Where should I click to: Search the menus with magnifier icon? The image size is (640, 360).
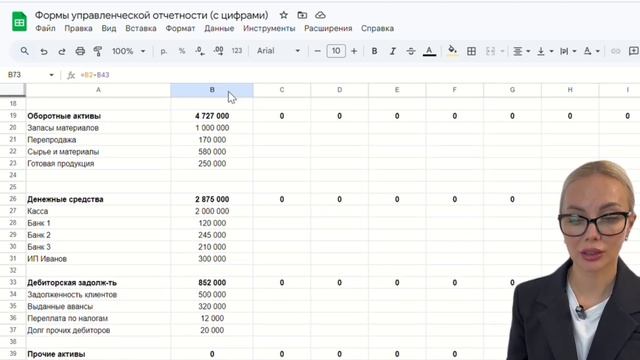pyautogui.click(x=24, y=51)
